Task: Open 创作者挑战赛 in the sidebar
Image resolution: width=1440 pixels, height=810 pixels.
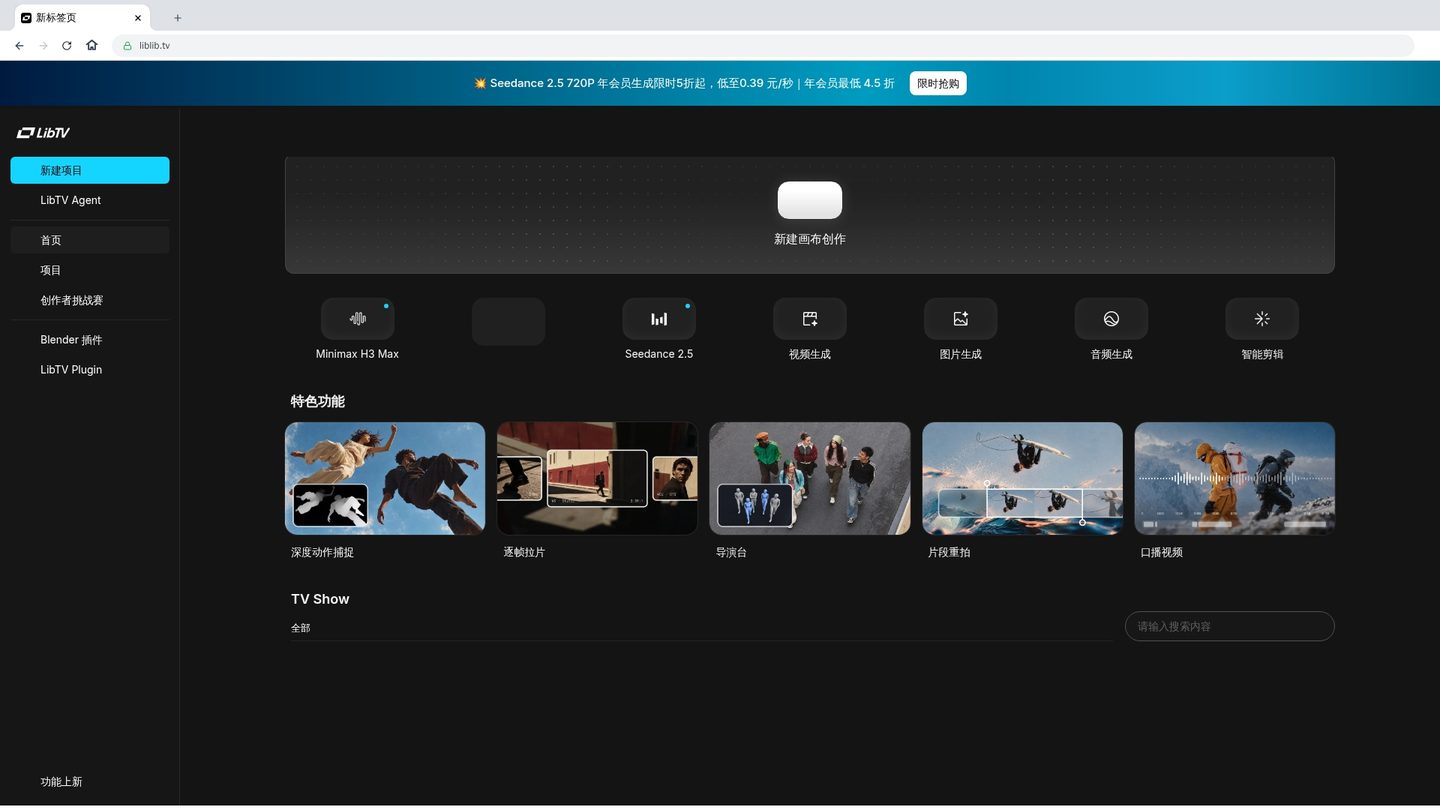Action: click(x=90, y=300)
